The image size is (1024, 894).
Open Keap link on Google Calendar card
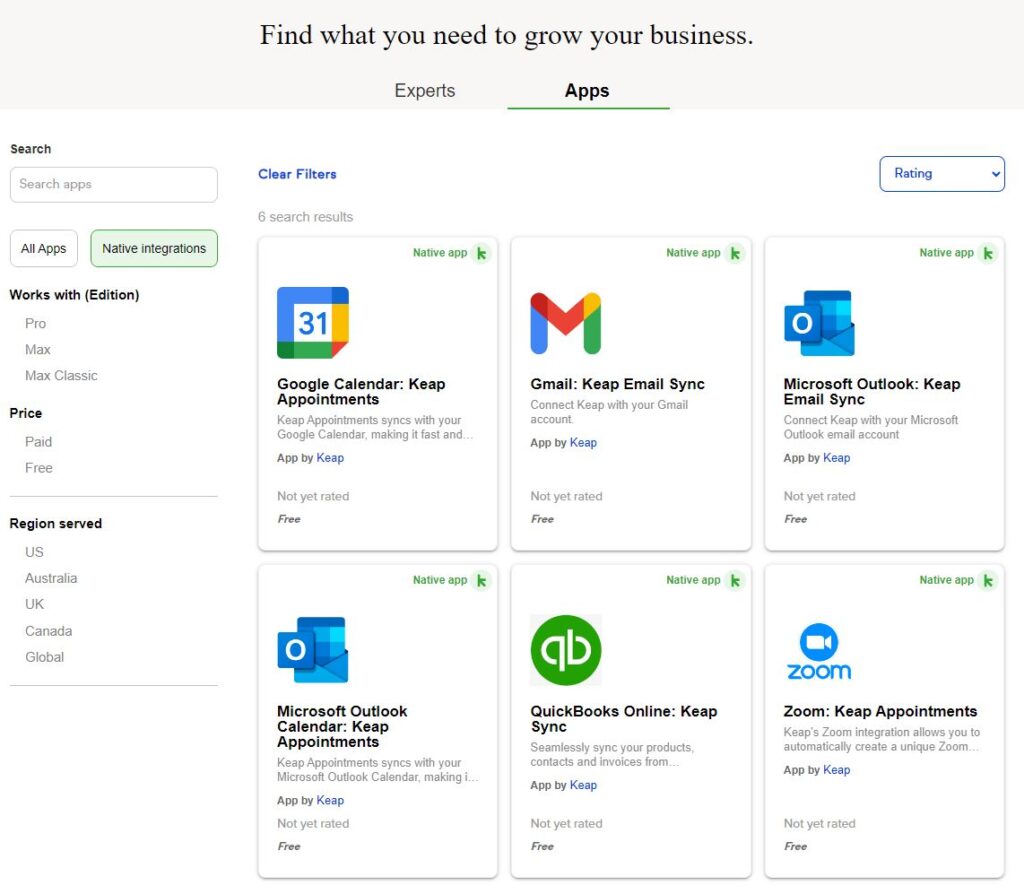(330, 458)
